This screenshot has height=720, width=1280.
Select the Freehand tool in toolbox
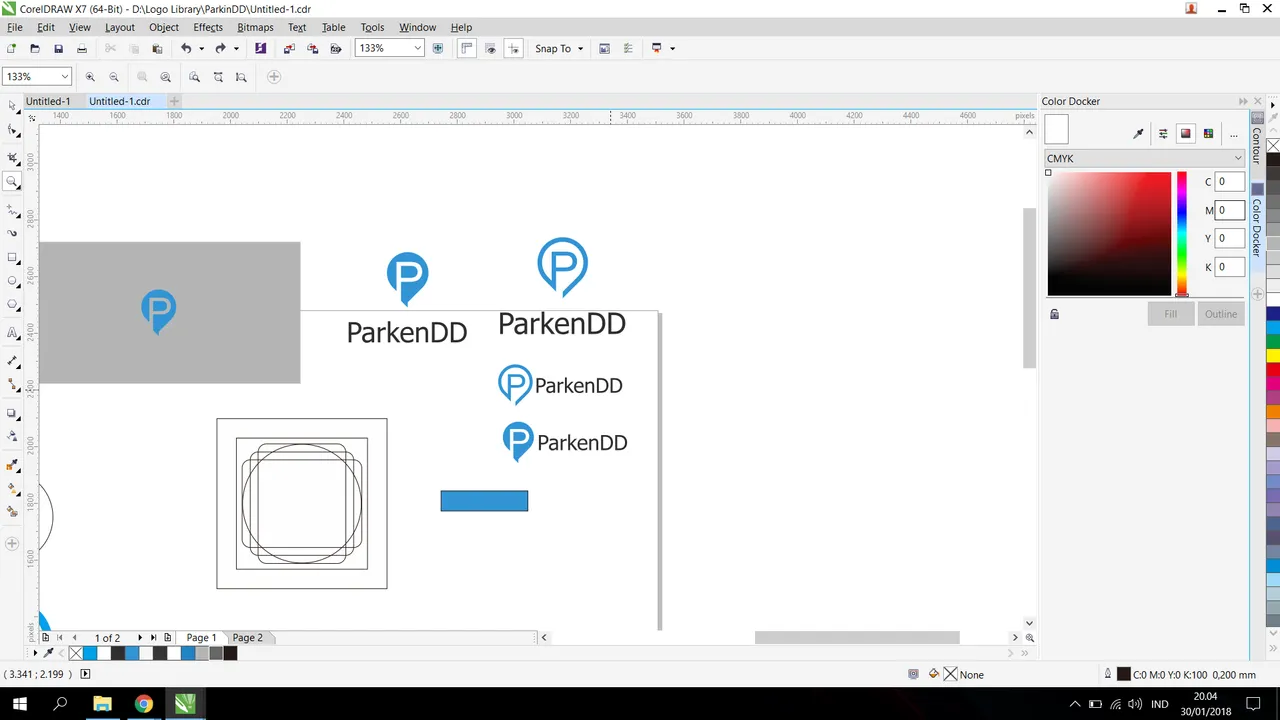click(x=12, y=210)
